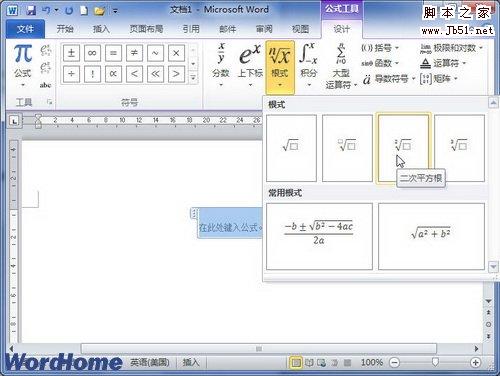The image size is (500, 376).
Task: Insert the division ÷ symbol
Action: pyautogui.click(x=71, y=74)
